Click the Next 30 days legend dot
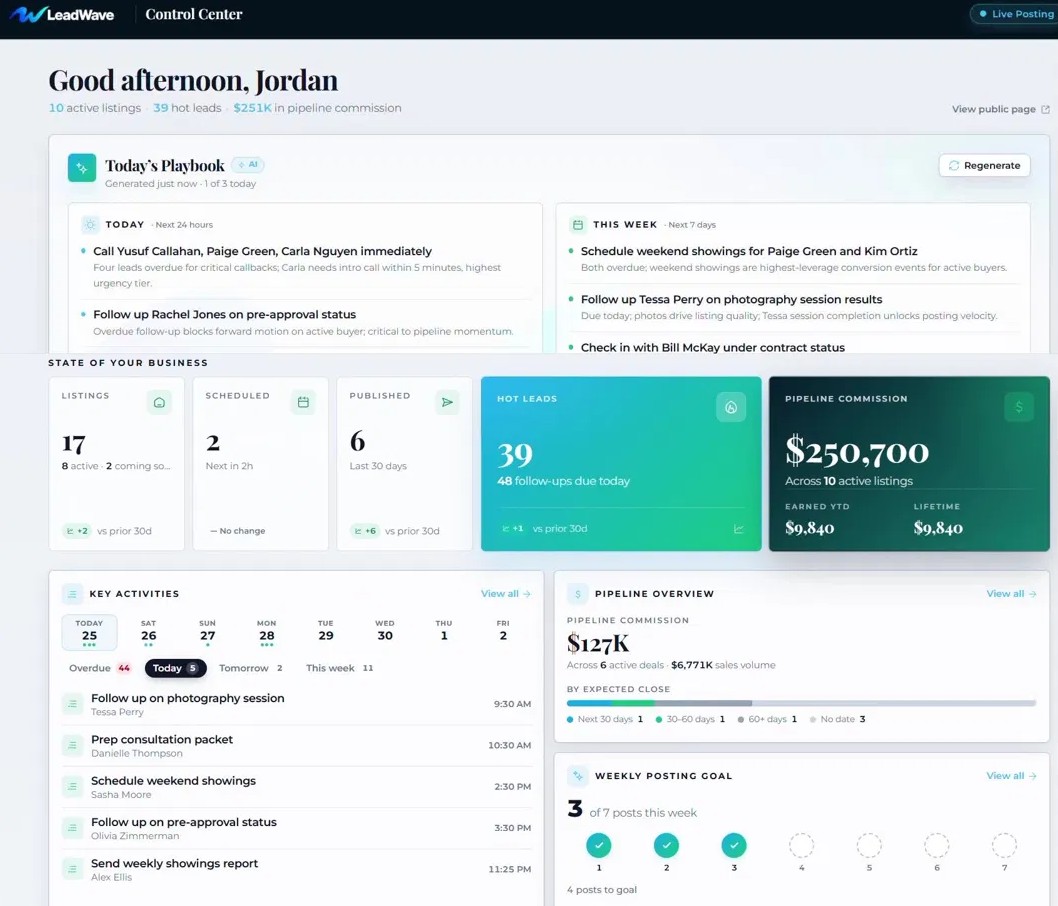 click(570, 719)
